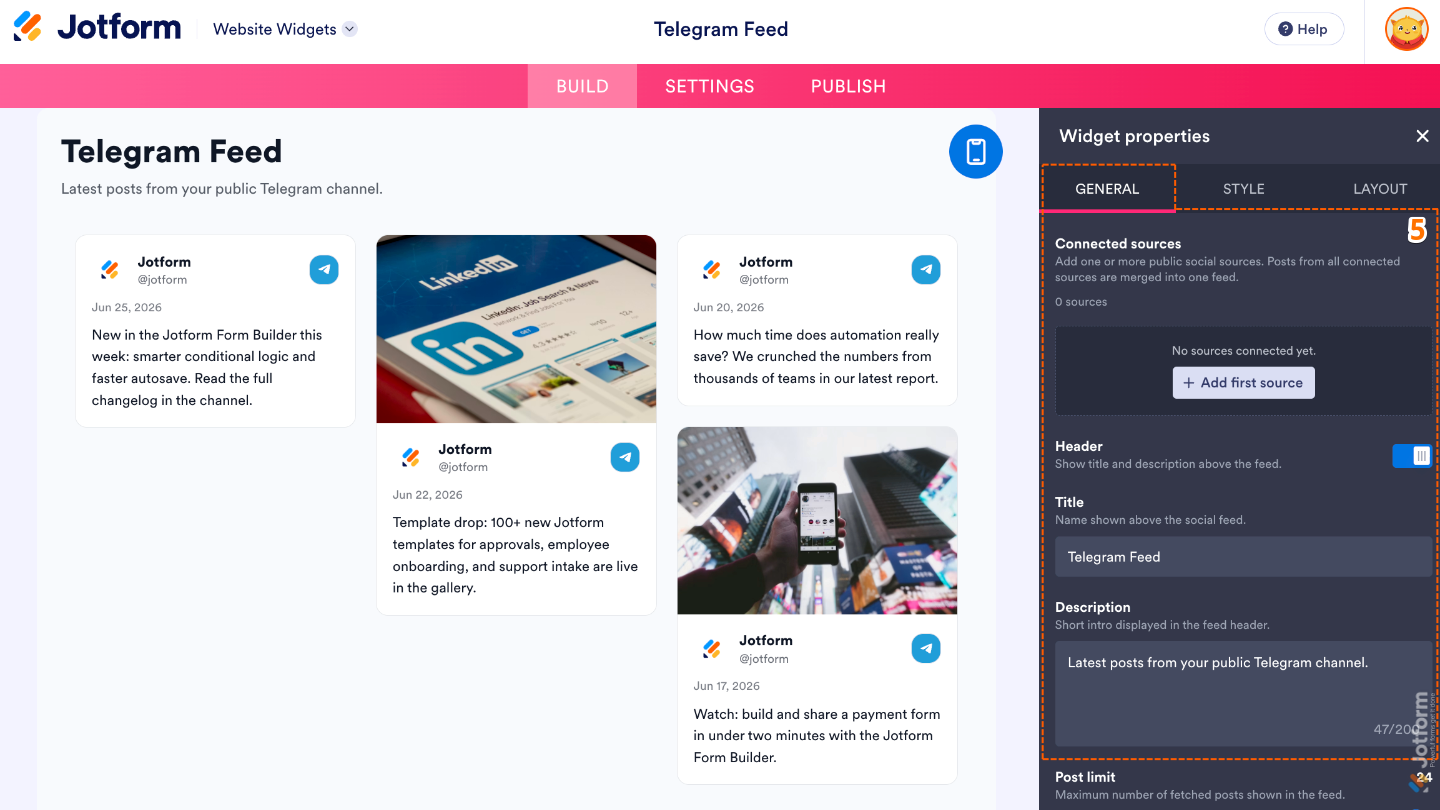1440x810 pixels.
Task: Click the Help button
Action: pyautogui.click(x=1304, y=29)
